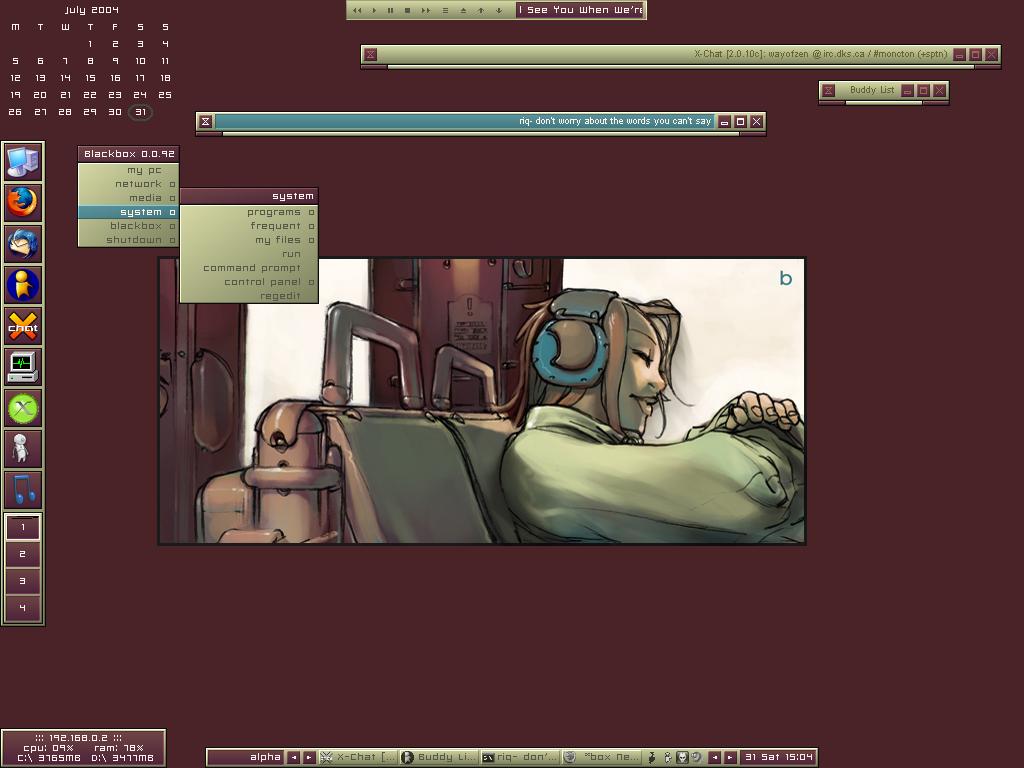Expand the media submenu
Viewport: 1024px width, 768px height.
tap(128, 198)
